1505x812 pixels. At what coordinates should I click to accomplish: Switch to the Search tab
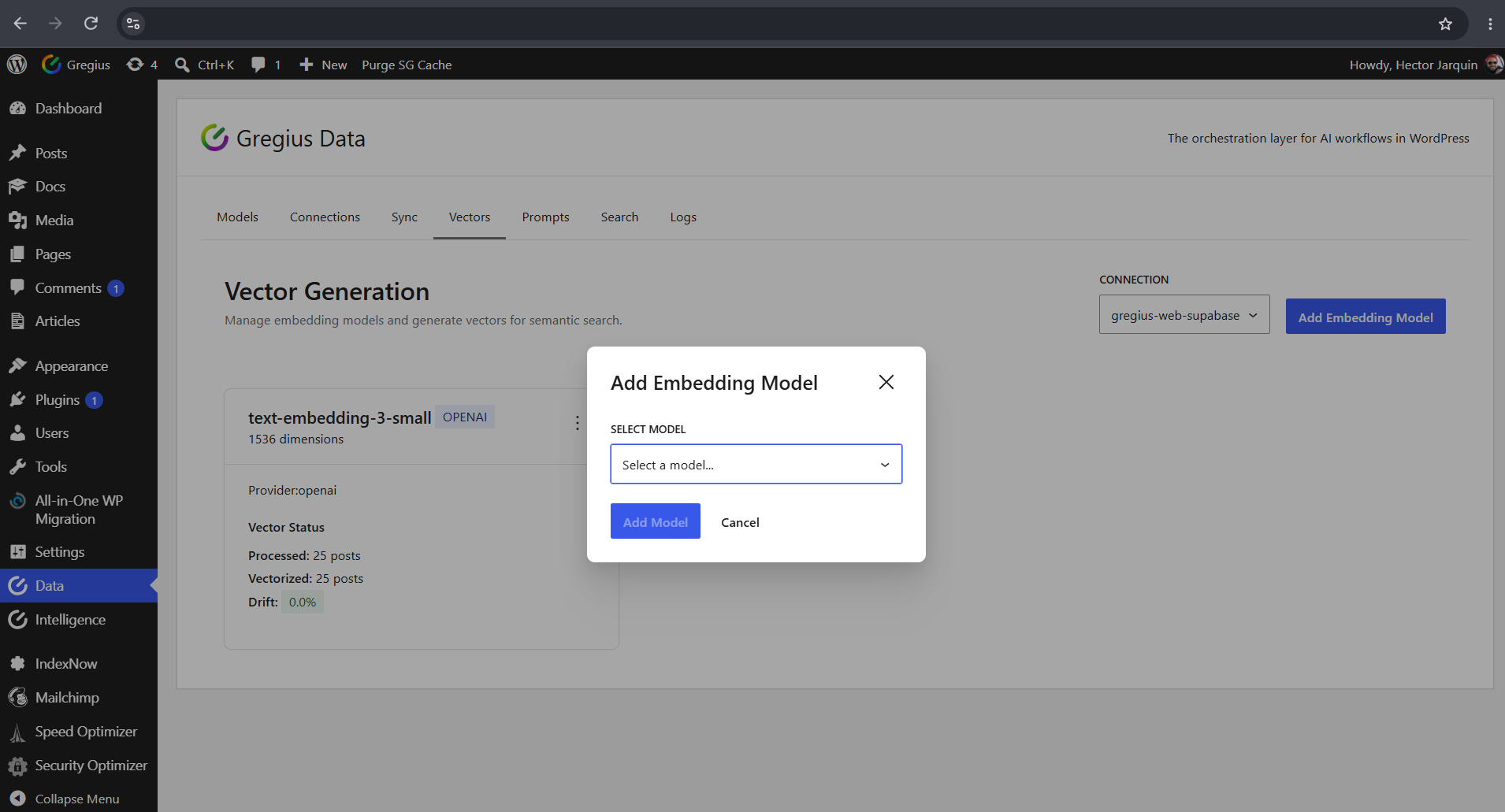tap(619, 217)
